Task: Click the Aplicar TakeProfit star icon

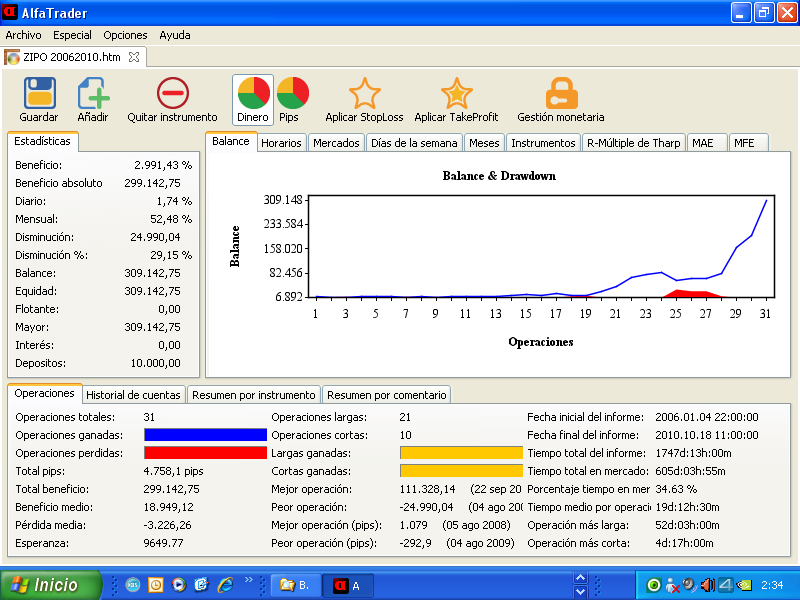Action: (x=456, y=94)
